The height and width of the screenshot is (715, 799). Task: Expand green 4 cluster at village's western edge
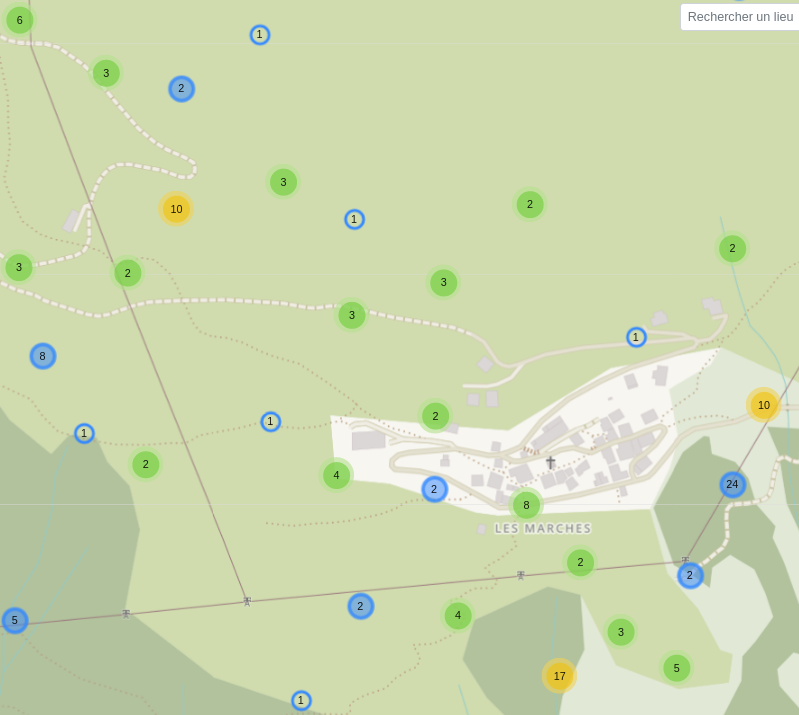tap(336, 475)
